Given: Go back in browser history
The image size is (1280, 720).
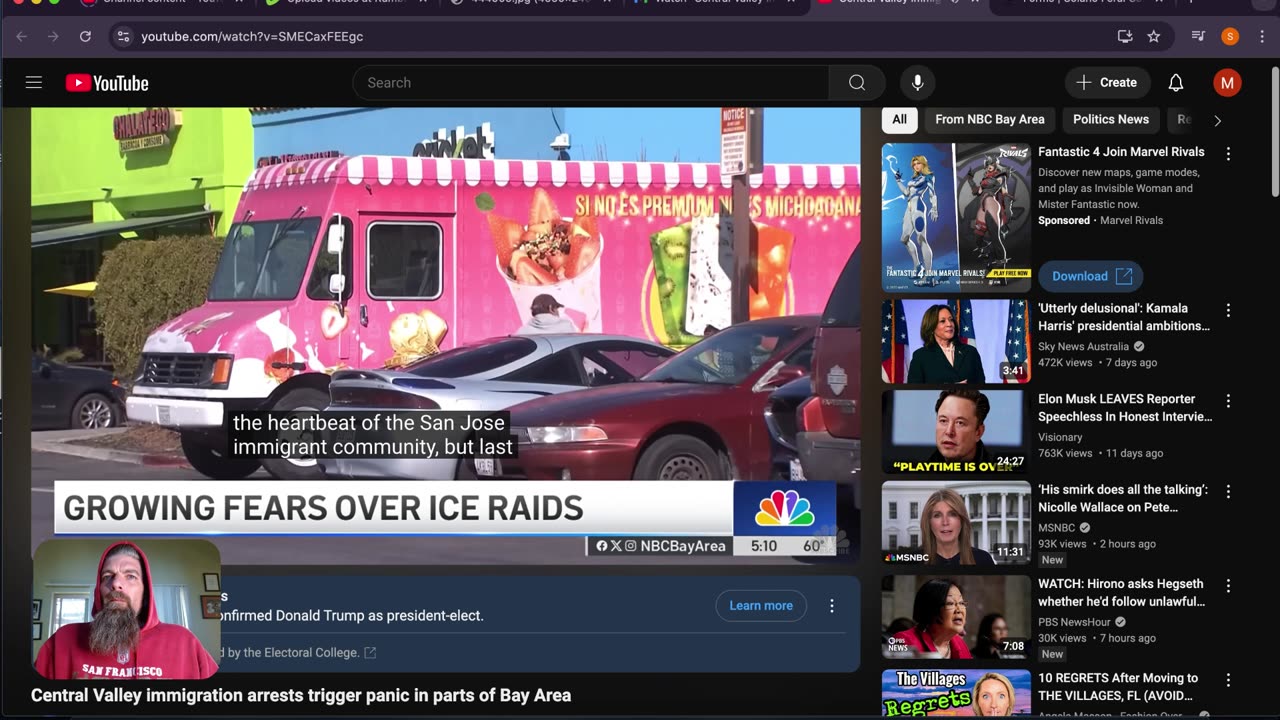Looking at the screenshot, I should (22, 36).
